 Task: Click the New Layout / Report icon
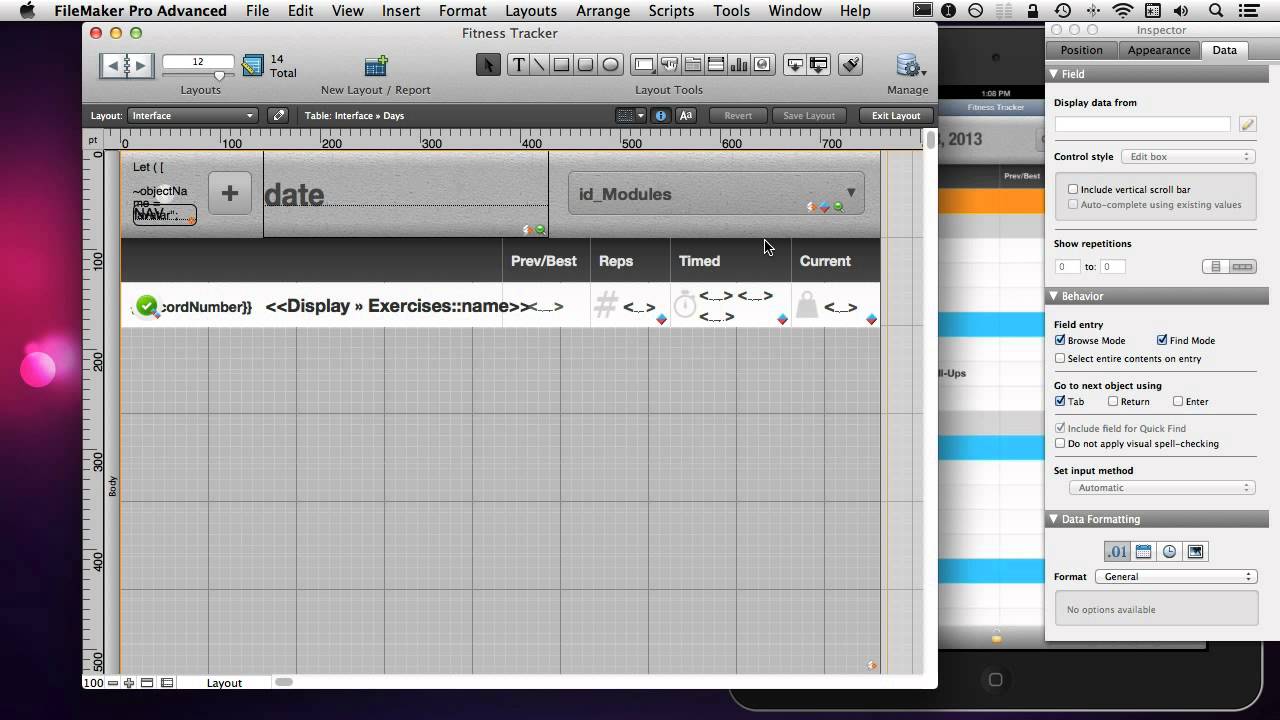tap(376, 66)
